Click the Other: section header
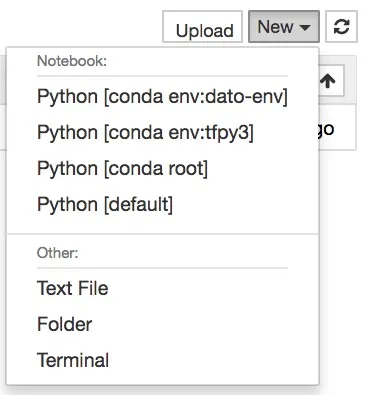 pyautogui.click(x=58, y=253)
